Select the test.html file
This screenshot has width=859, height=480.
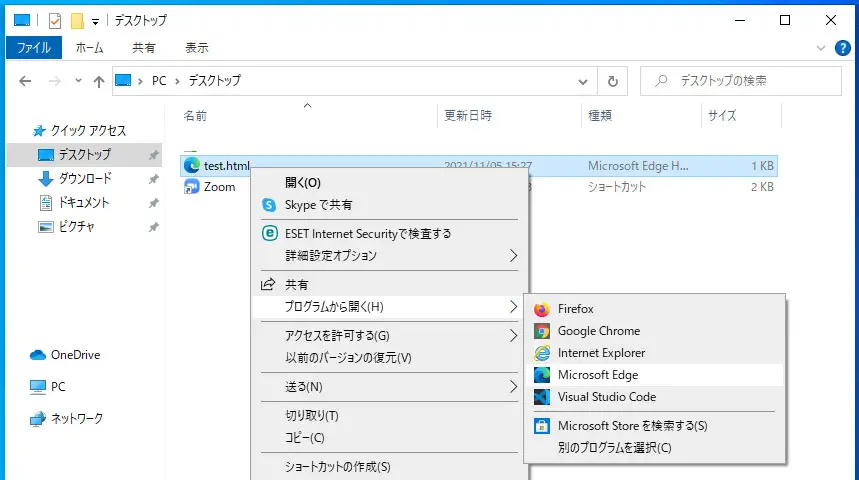tap(478, 165)
